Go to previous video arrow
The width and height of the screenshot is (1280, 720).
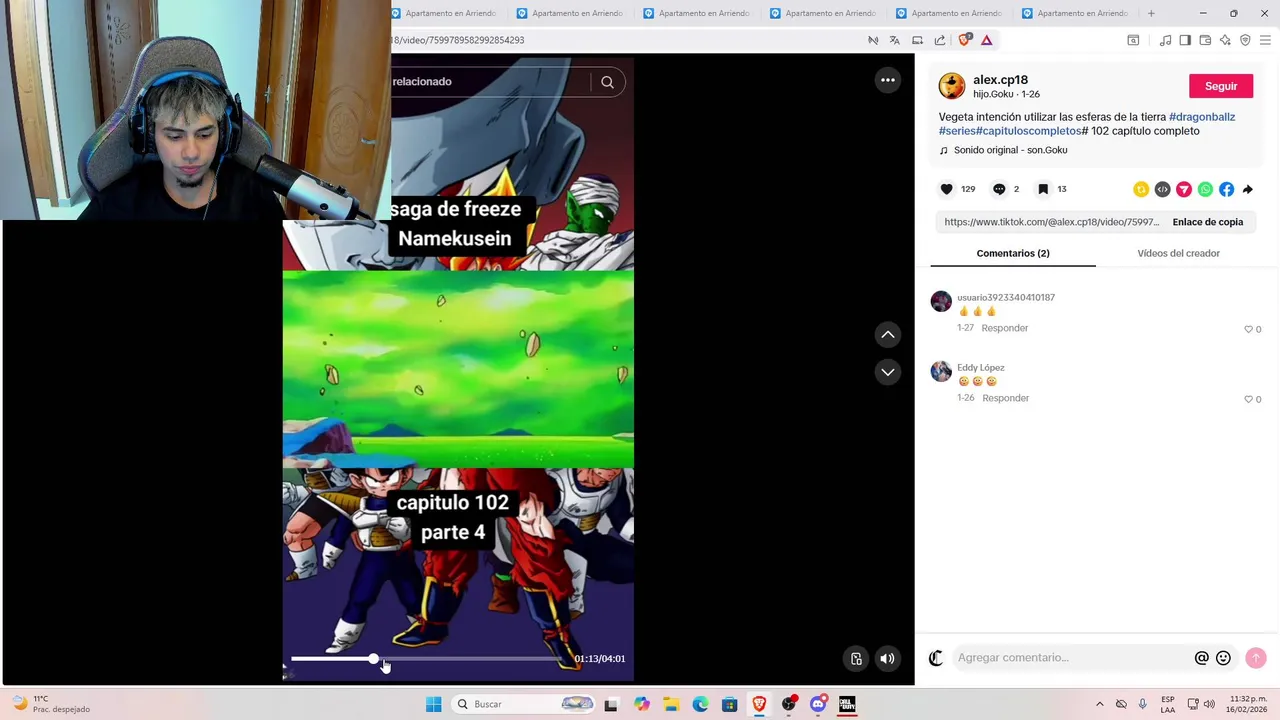click(888, 334)
